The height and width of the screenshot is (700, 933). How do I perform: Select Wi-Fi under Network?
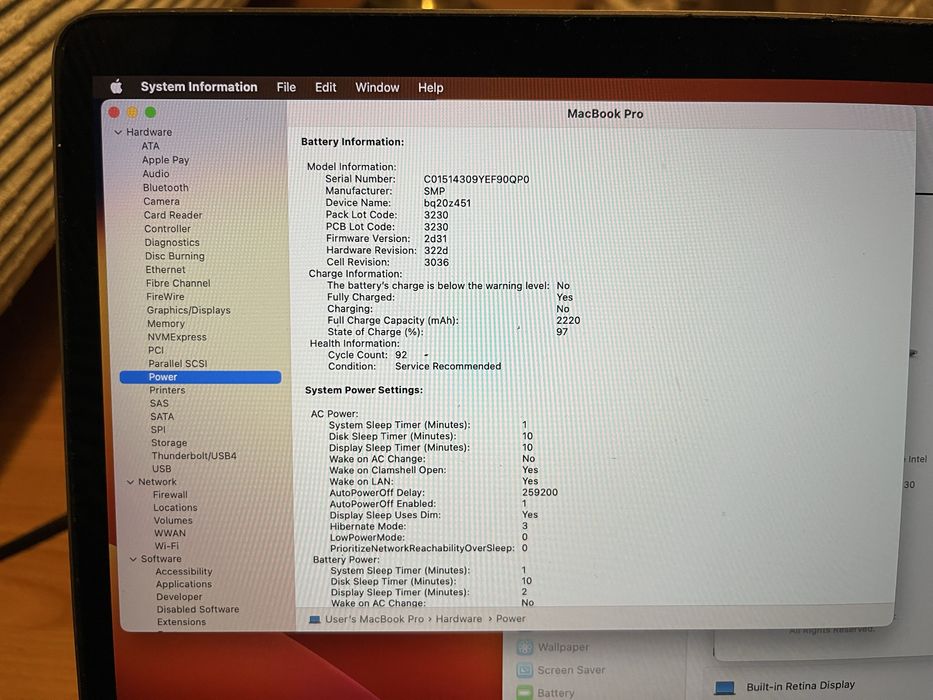point(167,546)
